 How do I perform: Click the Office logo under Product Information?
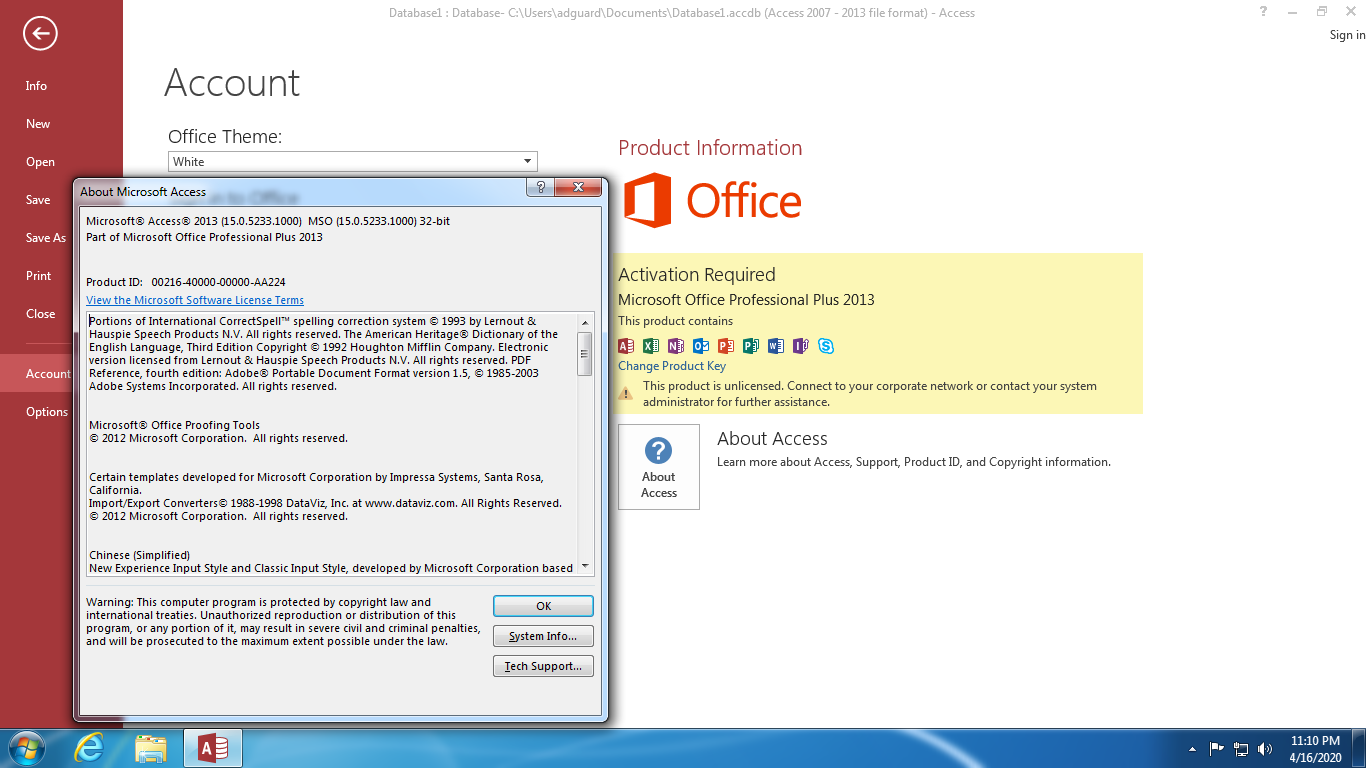pyautogui.click(x=712, y=200)
